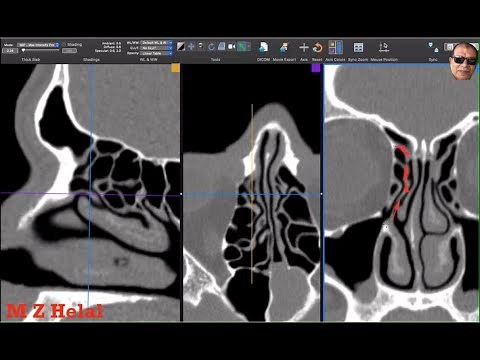Toggle the Axis Colors icon

tap(335, 47)
